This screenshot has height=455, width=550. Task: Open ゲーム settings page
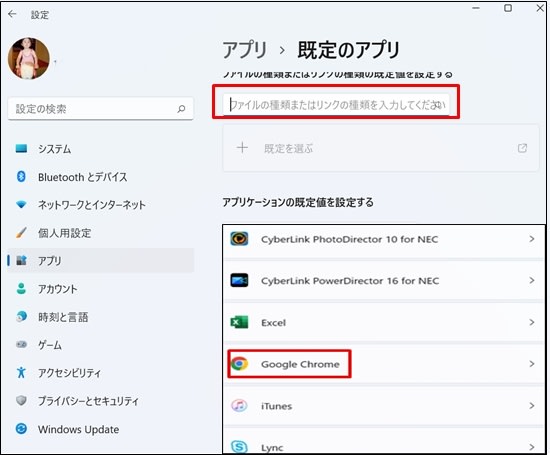tap(100, 345)
